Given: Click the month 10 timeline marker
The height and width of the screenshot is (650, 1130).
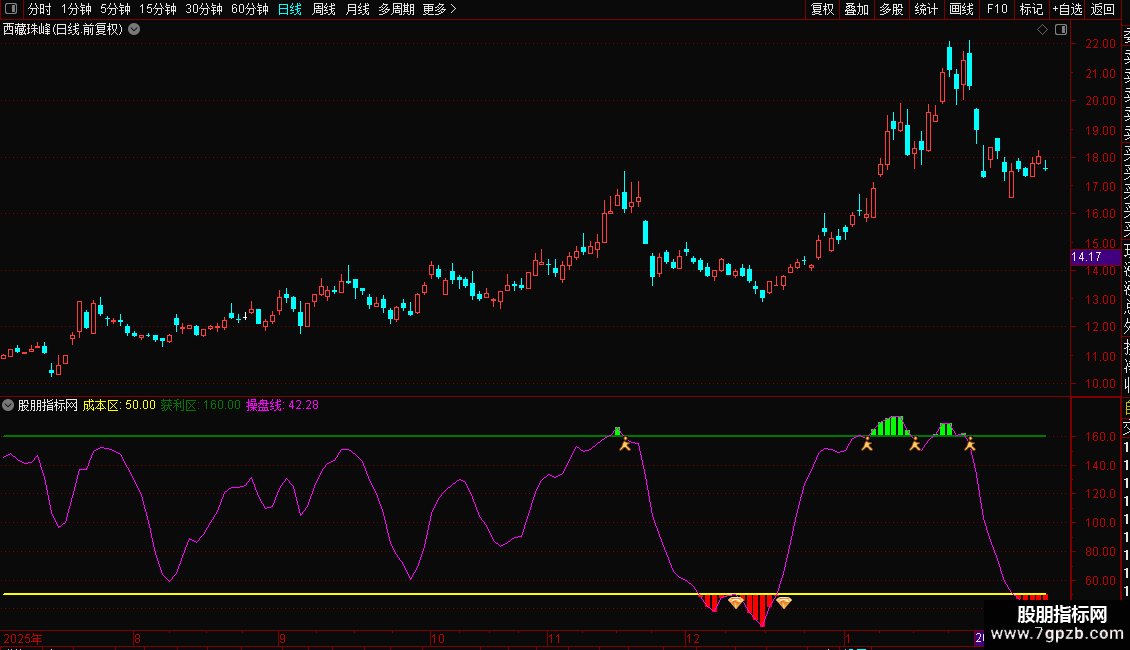Looking at the screenshot, I should tap(437, 638).
